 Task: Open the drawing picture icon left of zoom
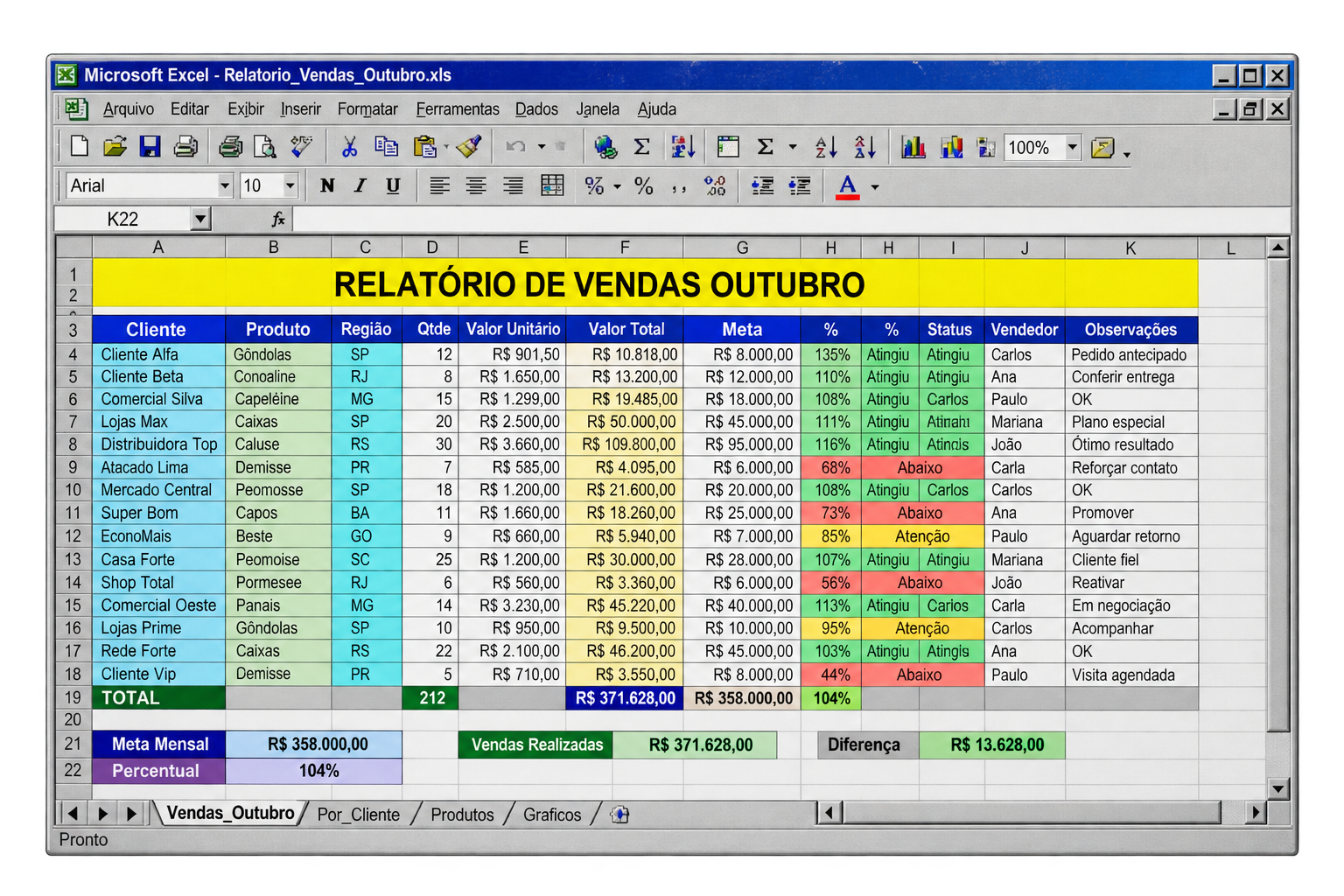click(986, 146)
